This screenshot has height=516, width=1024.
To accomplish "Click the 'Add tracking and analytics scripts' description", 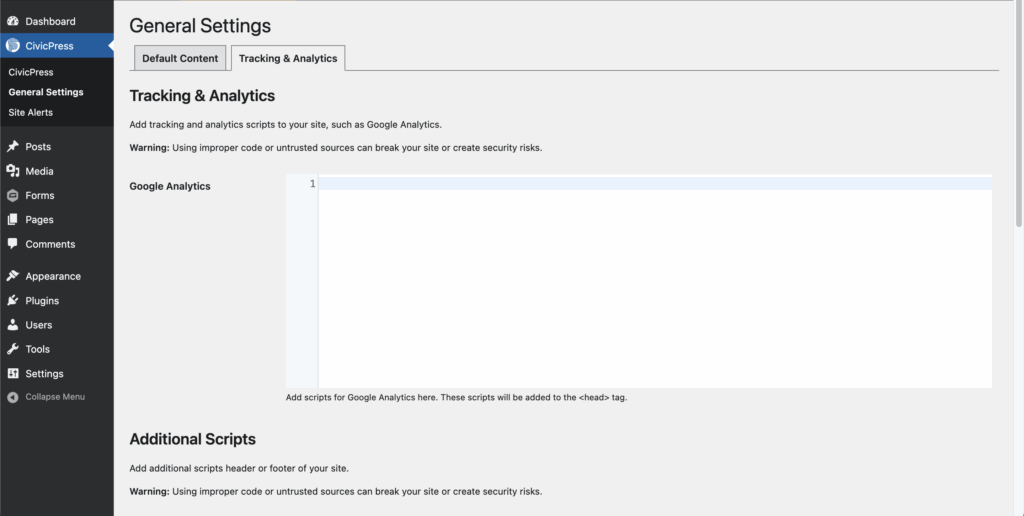I will [285, 124].
